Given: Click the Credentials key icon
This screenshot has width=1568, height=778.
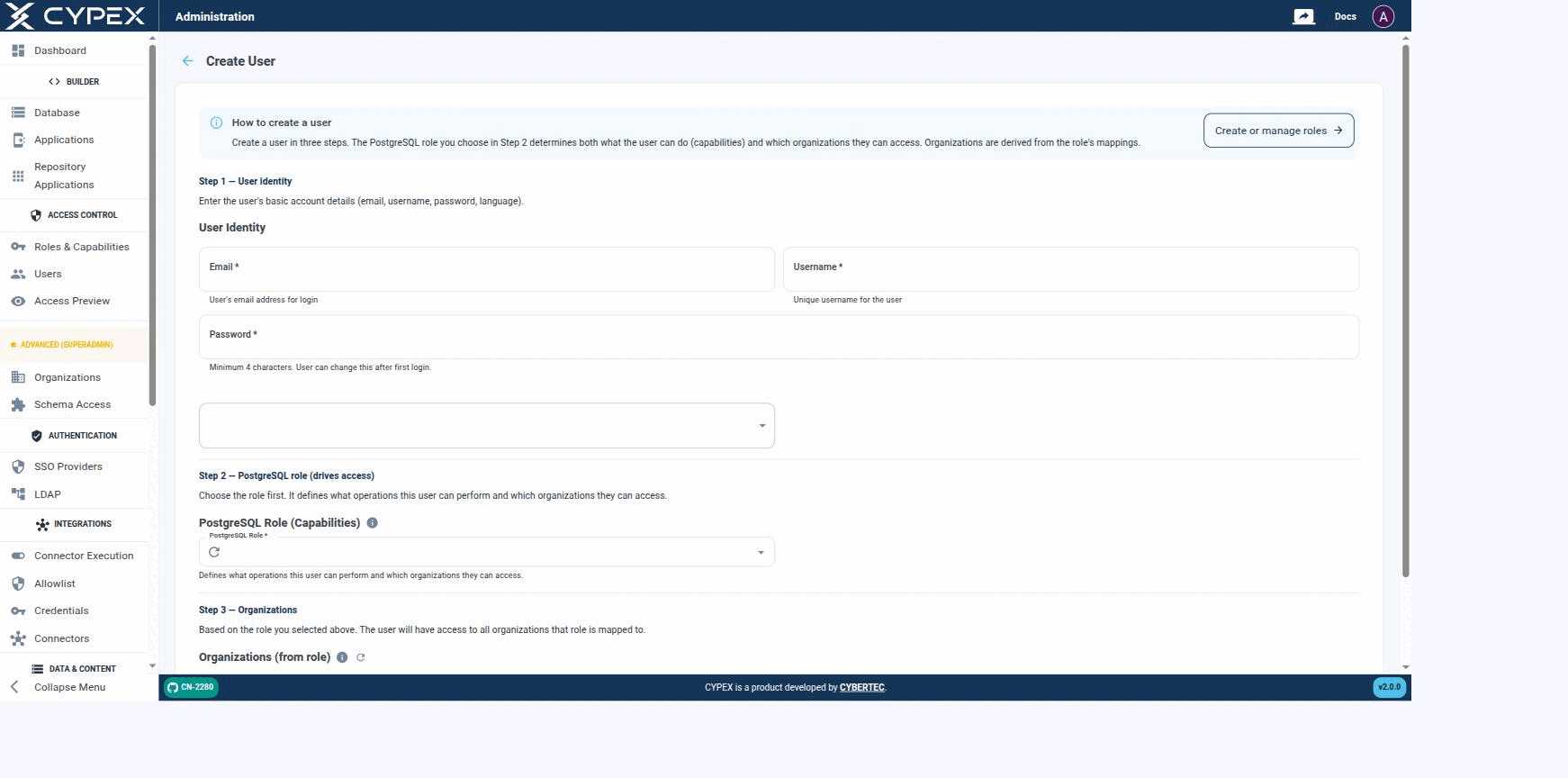Looking at the screenshot, I should (18, 611).
